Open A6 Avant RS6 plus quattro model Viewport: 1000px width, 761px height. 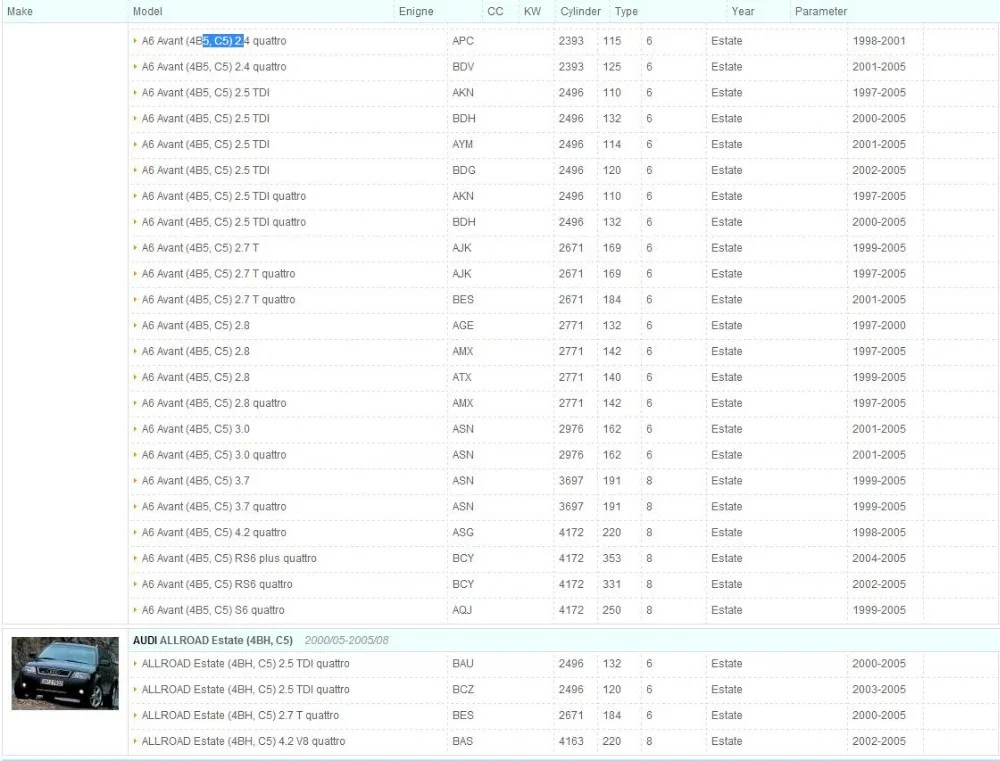pos(229,558)
